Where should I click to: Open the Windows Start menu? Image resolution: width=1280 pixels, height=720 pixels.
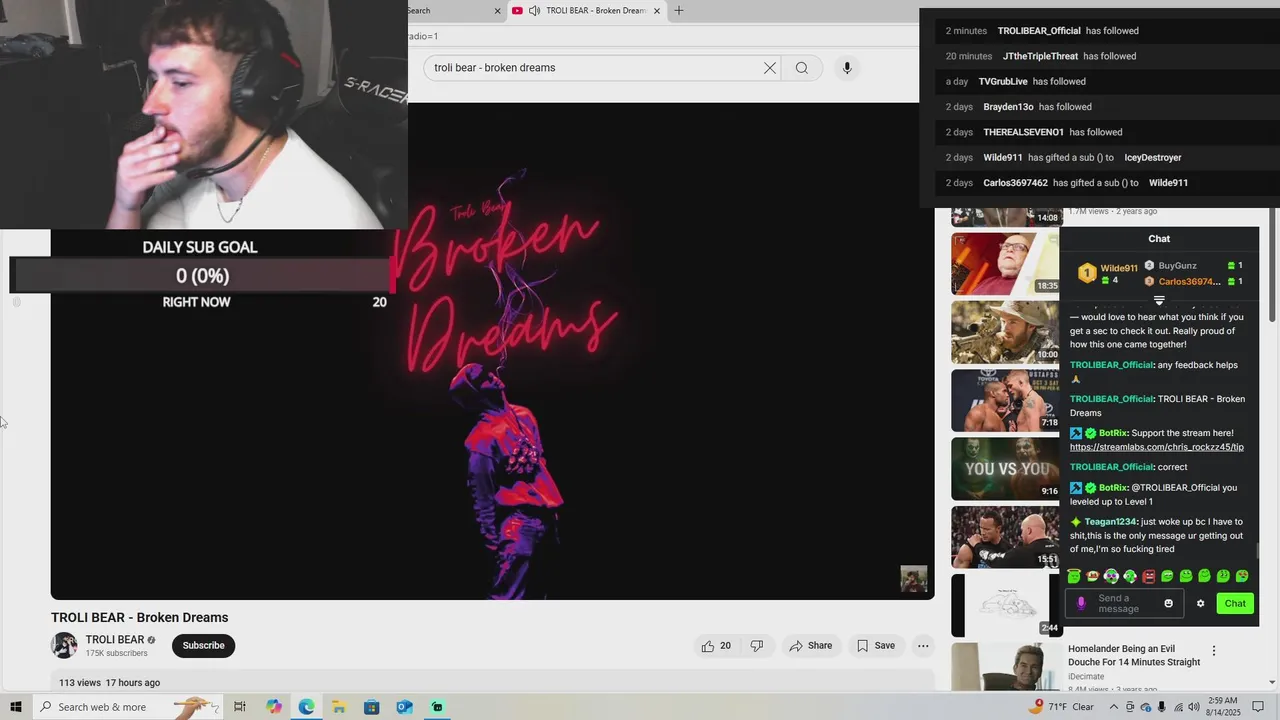tap(16, 707)
